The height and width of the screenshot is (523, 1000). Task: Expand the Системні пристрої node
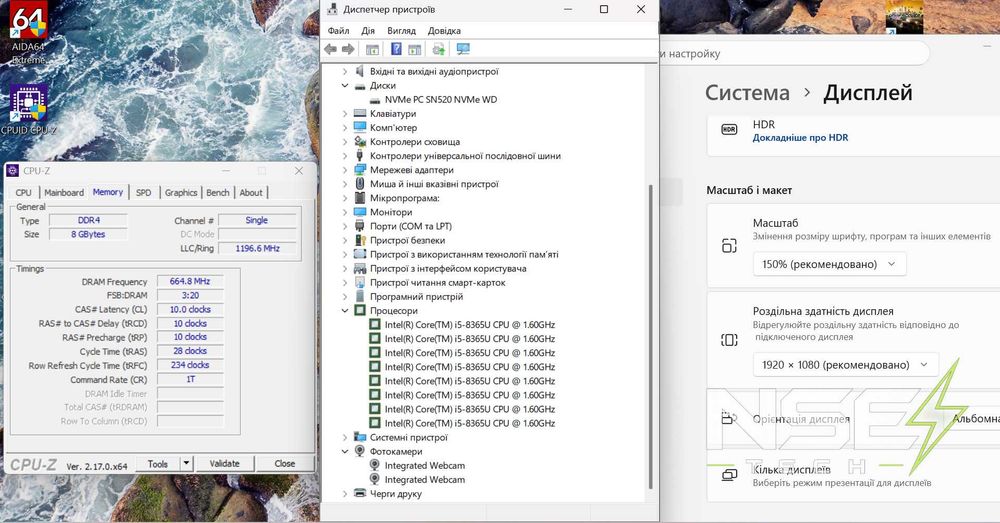[x=345, y=438]
